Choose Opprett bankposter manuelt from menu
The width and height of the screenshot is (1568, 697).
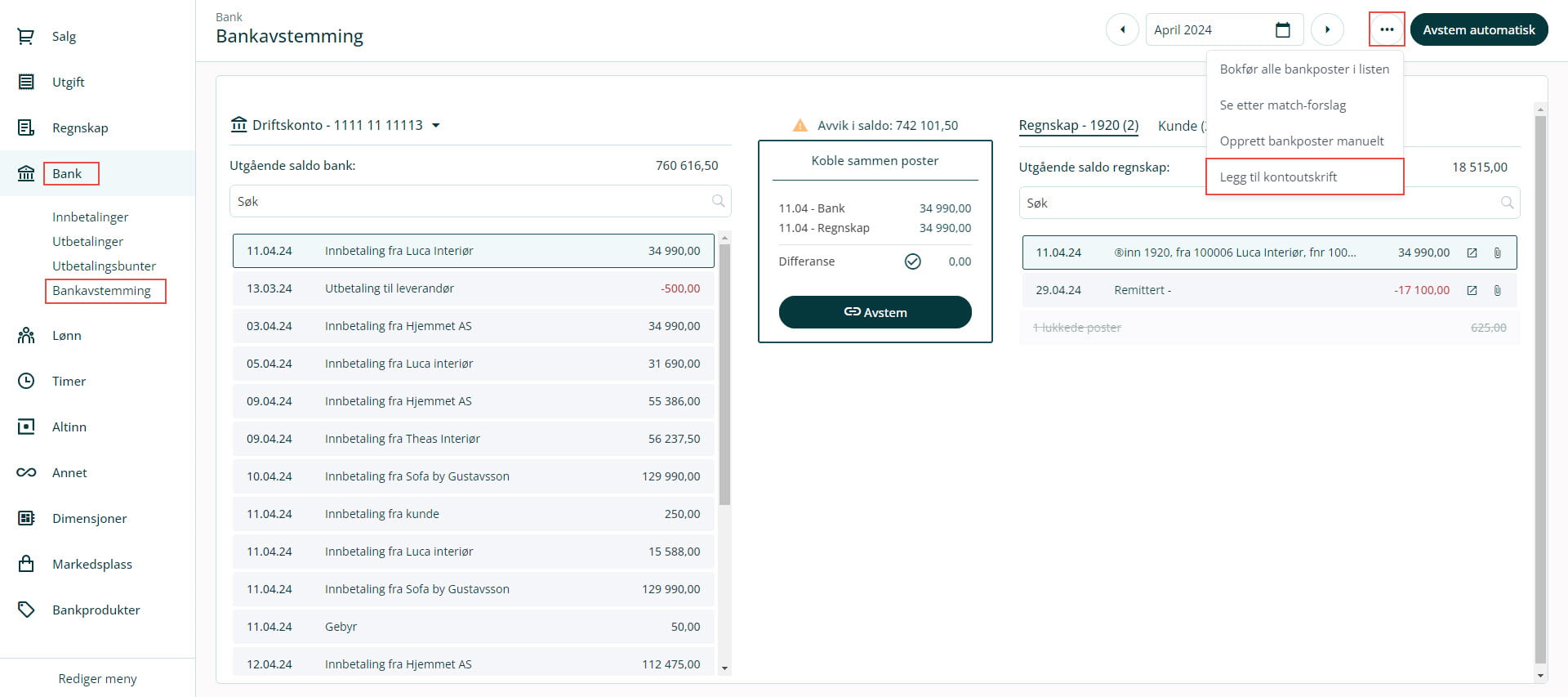(x=1301, y=141)
